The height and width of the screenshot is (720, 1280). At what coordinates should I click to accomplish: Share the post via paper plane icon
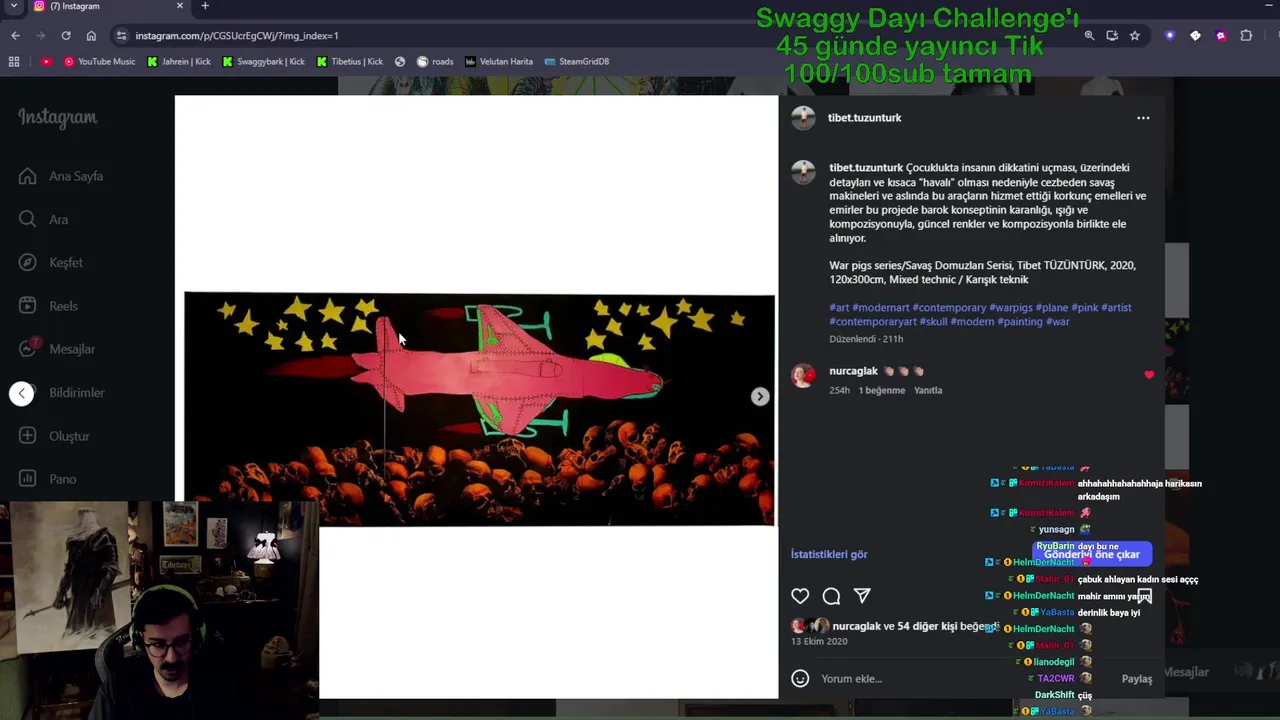pos(862,596)
